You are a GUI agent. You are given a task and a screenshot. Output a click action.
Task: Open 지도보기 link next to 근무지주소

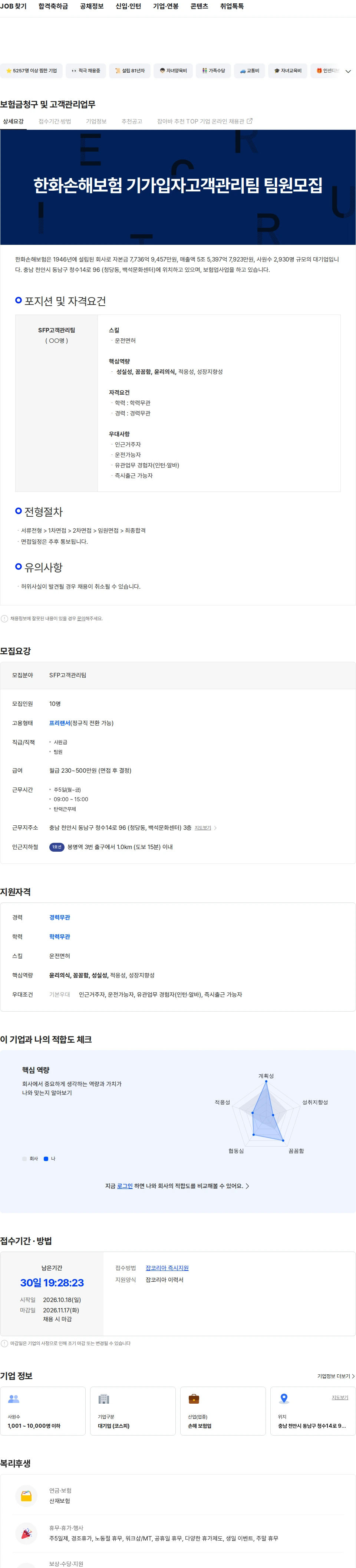[202, 828]
